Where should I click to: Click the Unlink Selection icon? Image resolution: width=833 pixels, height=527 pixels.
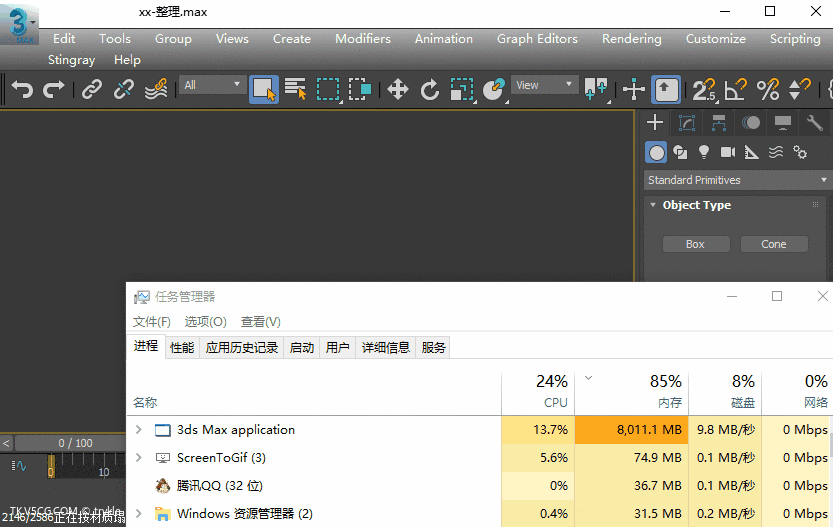pos(124,89)
